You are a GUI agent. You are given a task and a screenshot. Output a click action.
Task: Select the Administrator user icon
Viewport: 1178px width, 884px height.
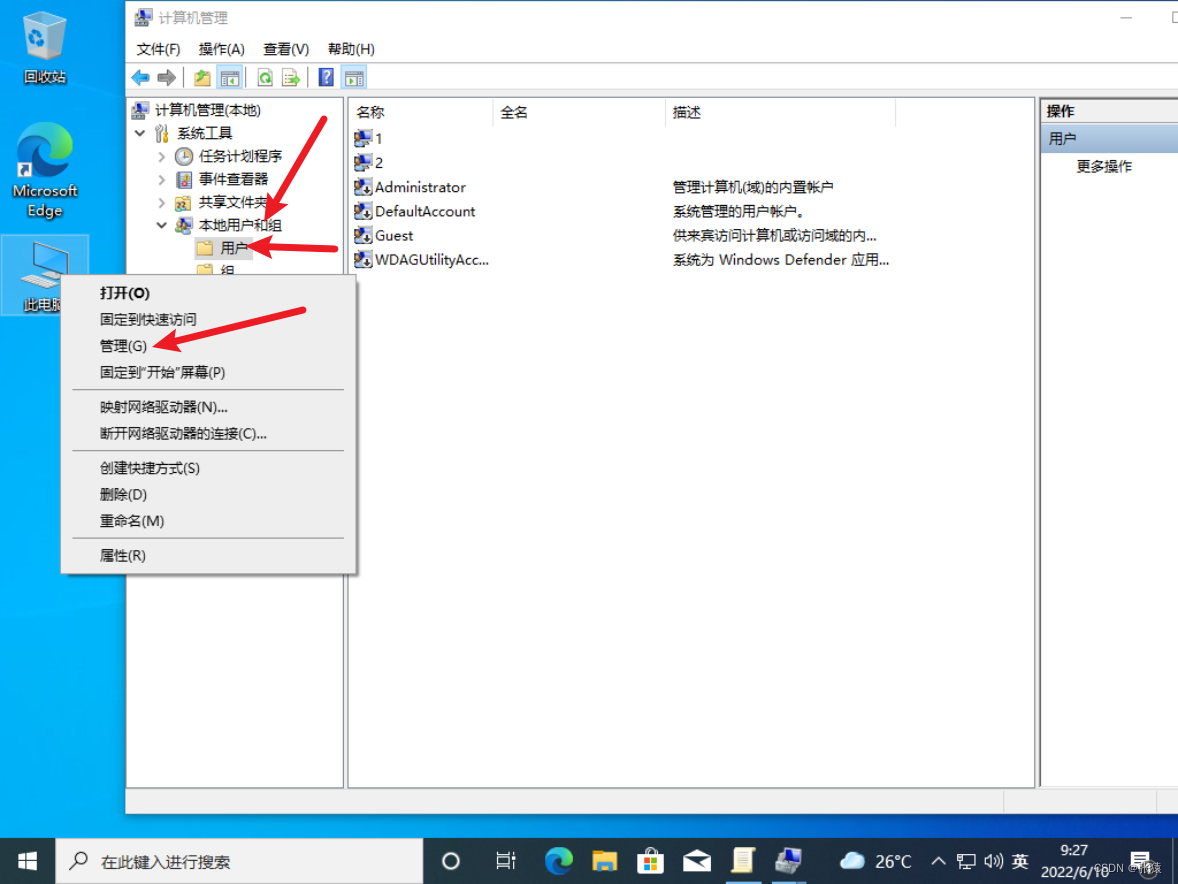click(363, 187)
